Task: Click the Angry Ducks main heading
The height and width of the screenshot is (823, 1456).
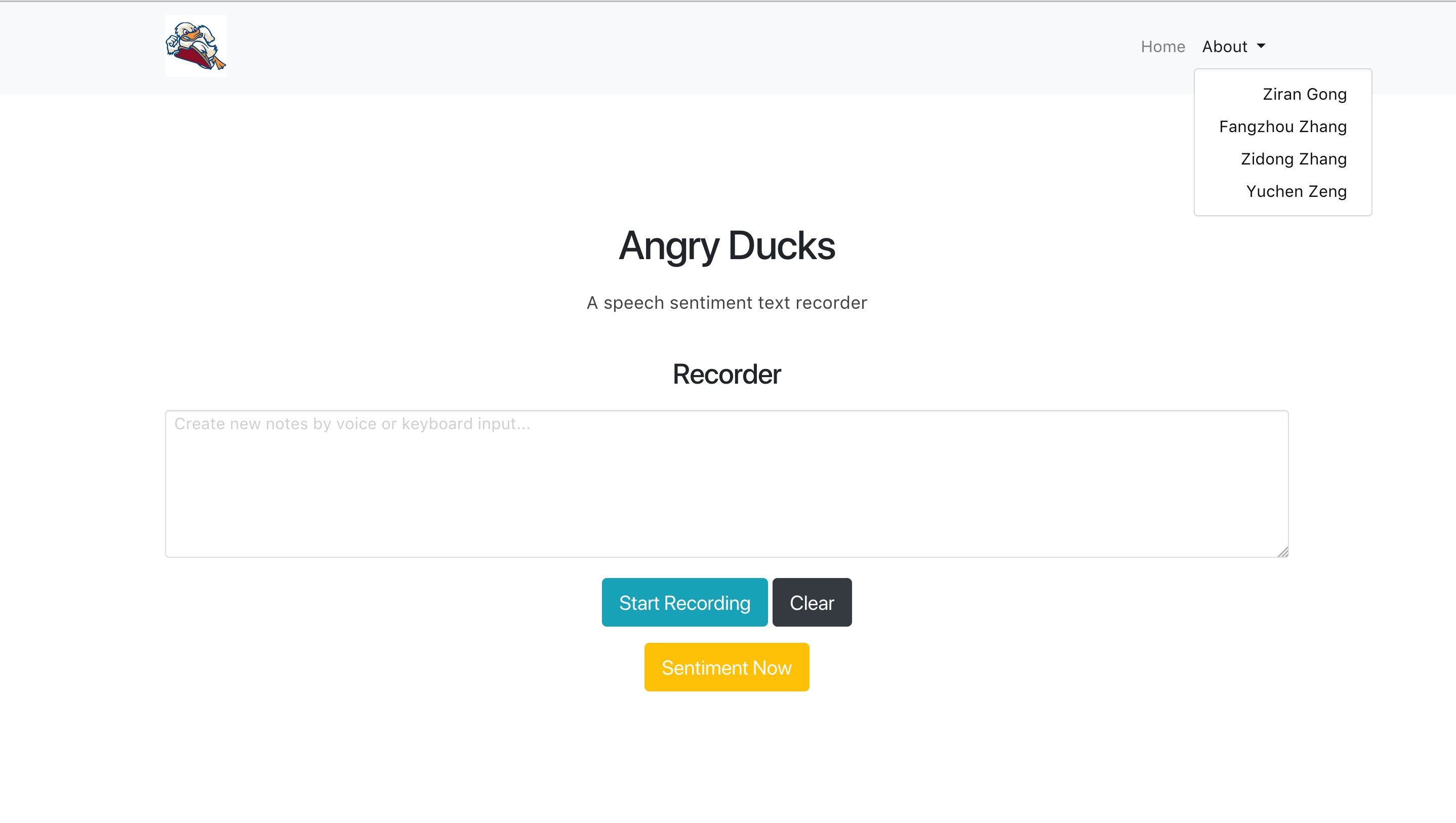Action: 726,246
